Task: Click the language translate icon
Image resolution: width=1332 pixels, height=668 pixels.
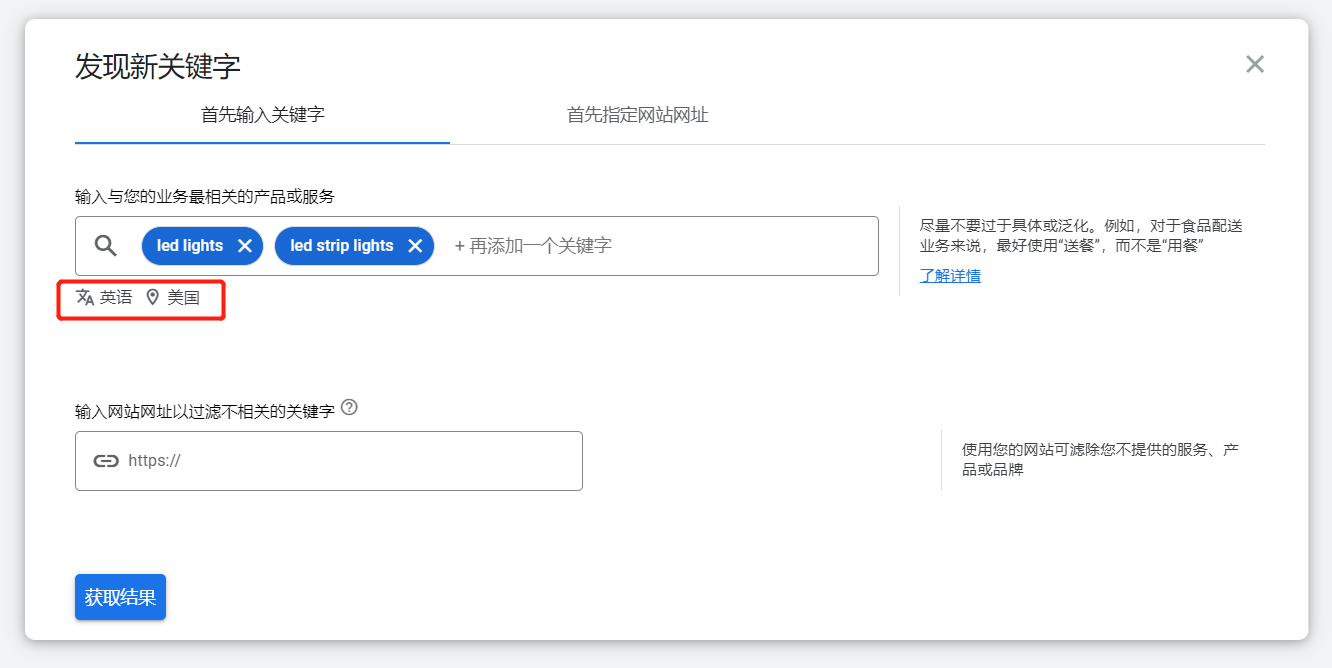Action: point(85,297)
